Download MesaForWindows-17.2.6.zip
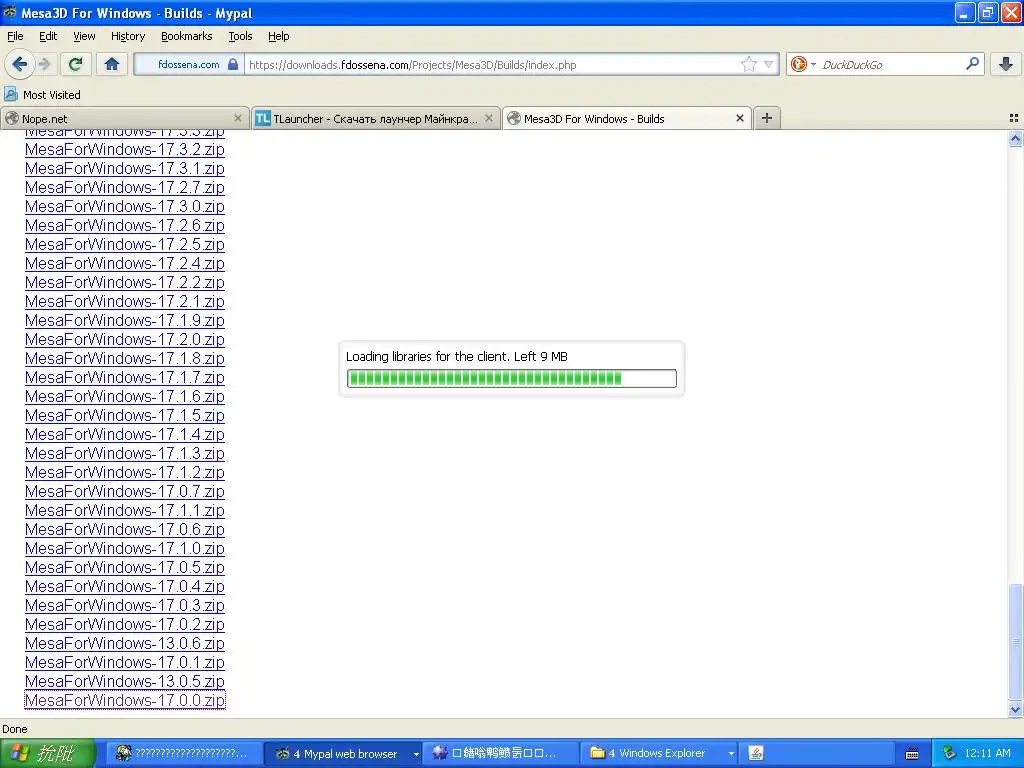The image size is (1024, 768). coord(125,225)
